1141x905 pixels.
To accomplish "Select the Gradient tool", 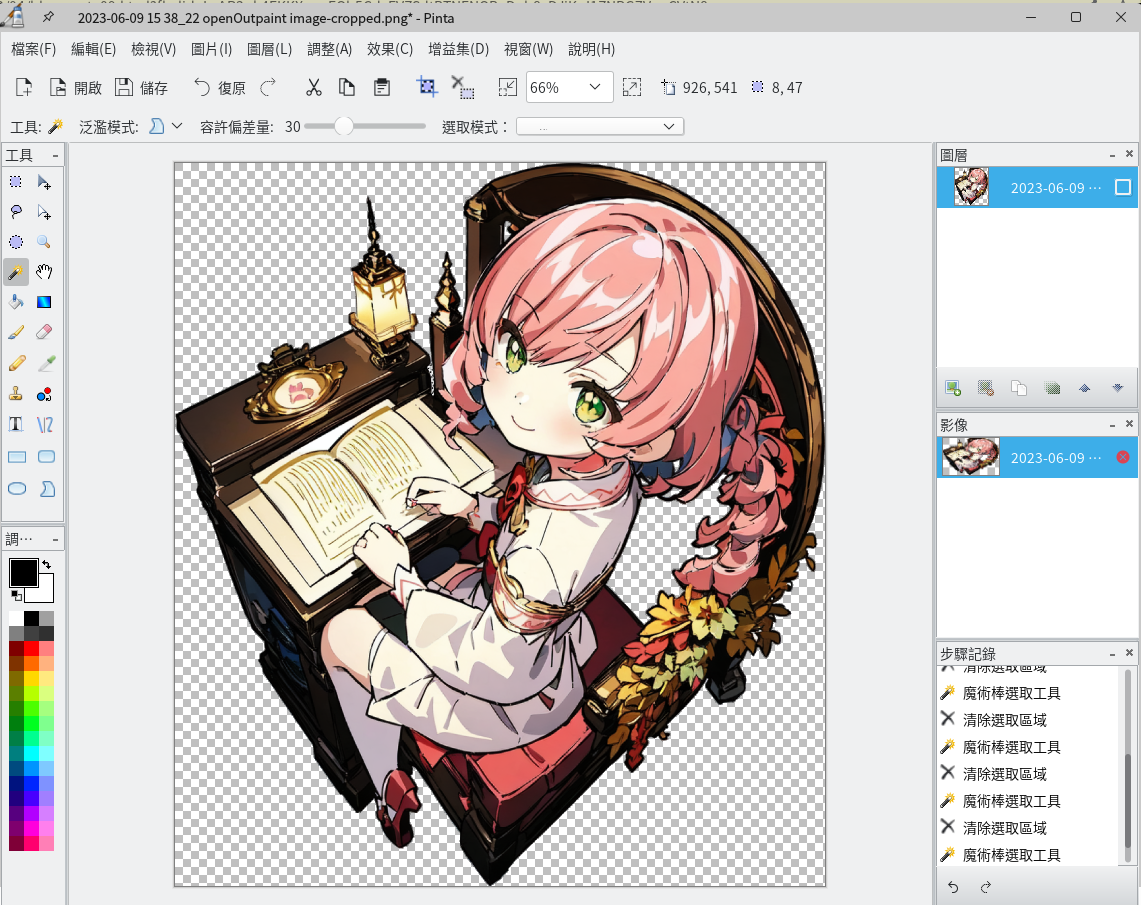I will pyautogui.click(x=44, y=302).
